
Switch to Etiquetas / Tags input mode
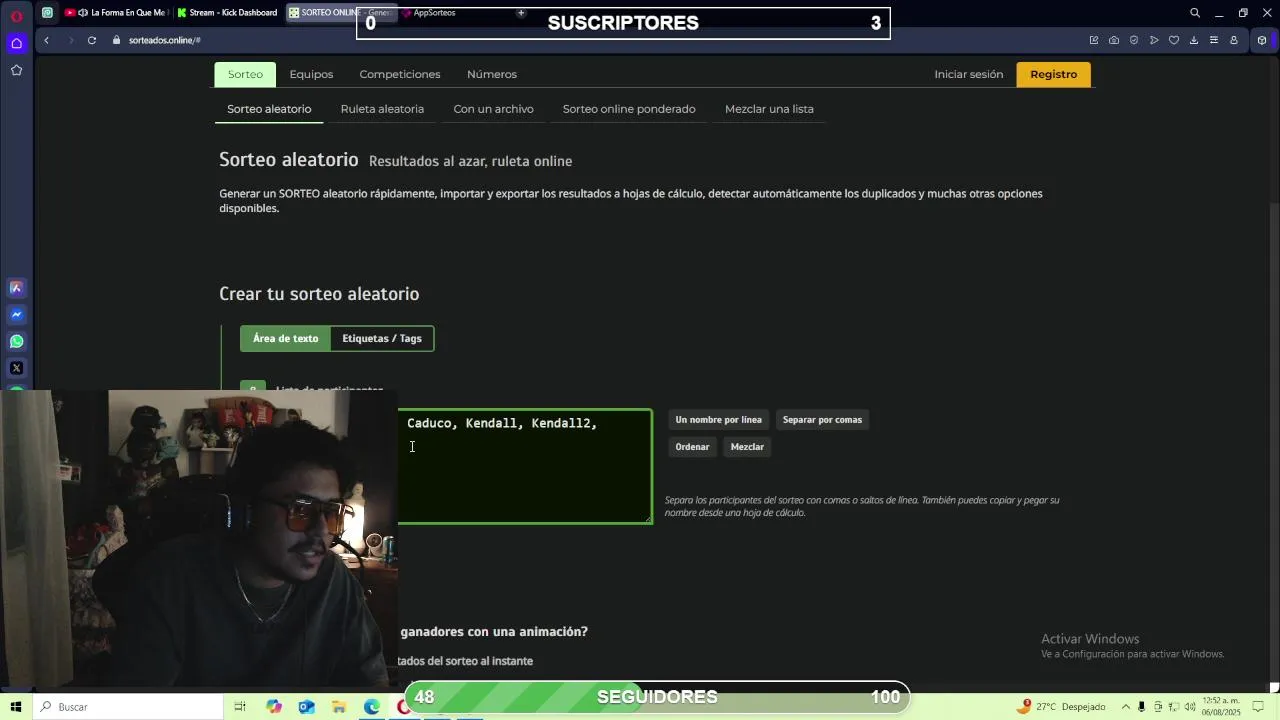382,338
